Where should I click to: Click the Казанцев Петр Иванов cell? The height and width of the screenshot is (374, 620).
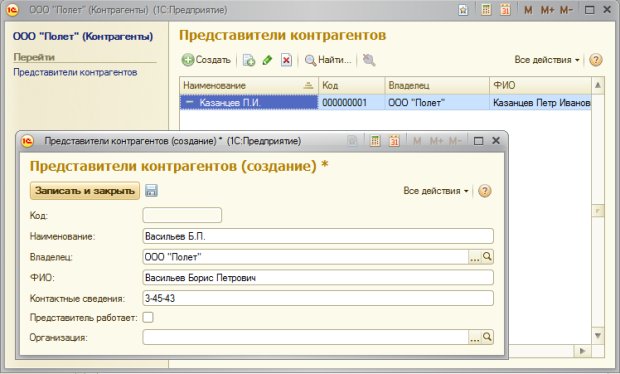click(x=540, y=103)
